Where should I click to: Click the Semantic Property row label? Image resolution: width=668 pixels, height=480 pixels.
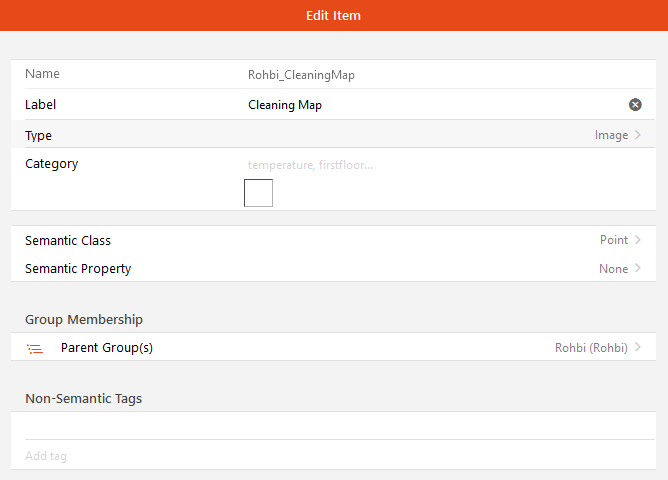(x=78, y=269)
